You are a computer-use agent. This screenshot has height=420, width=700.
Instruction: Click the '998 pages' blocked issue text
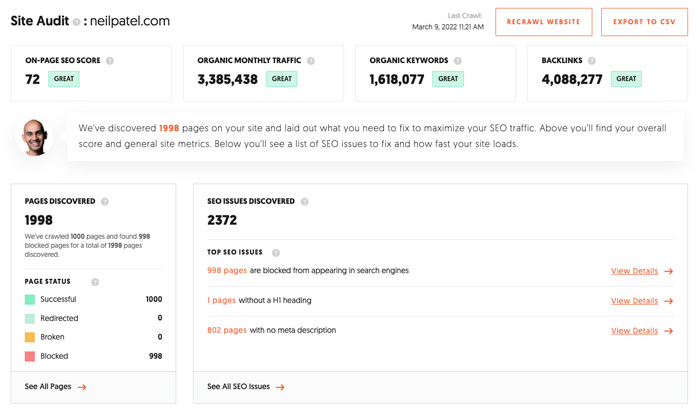click(227, 270)
